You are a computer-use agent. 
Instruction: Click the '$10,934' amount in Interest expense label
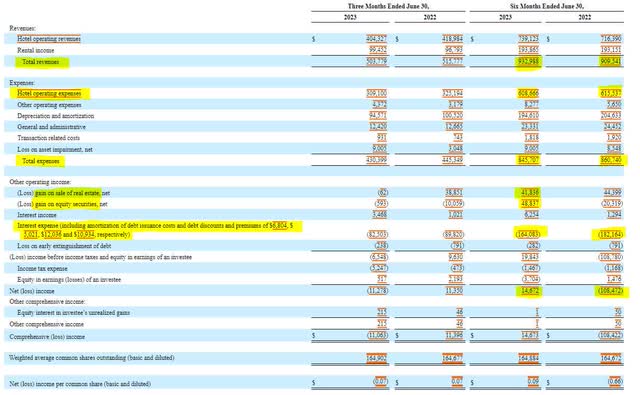pos(84,235)
